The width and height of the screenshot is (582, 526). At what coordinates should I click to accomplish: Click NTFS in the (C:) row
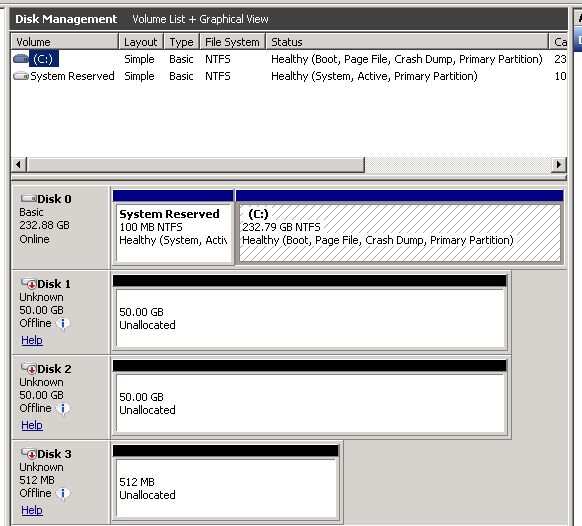[218, 59]
